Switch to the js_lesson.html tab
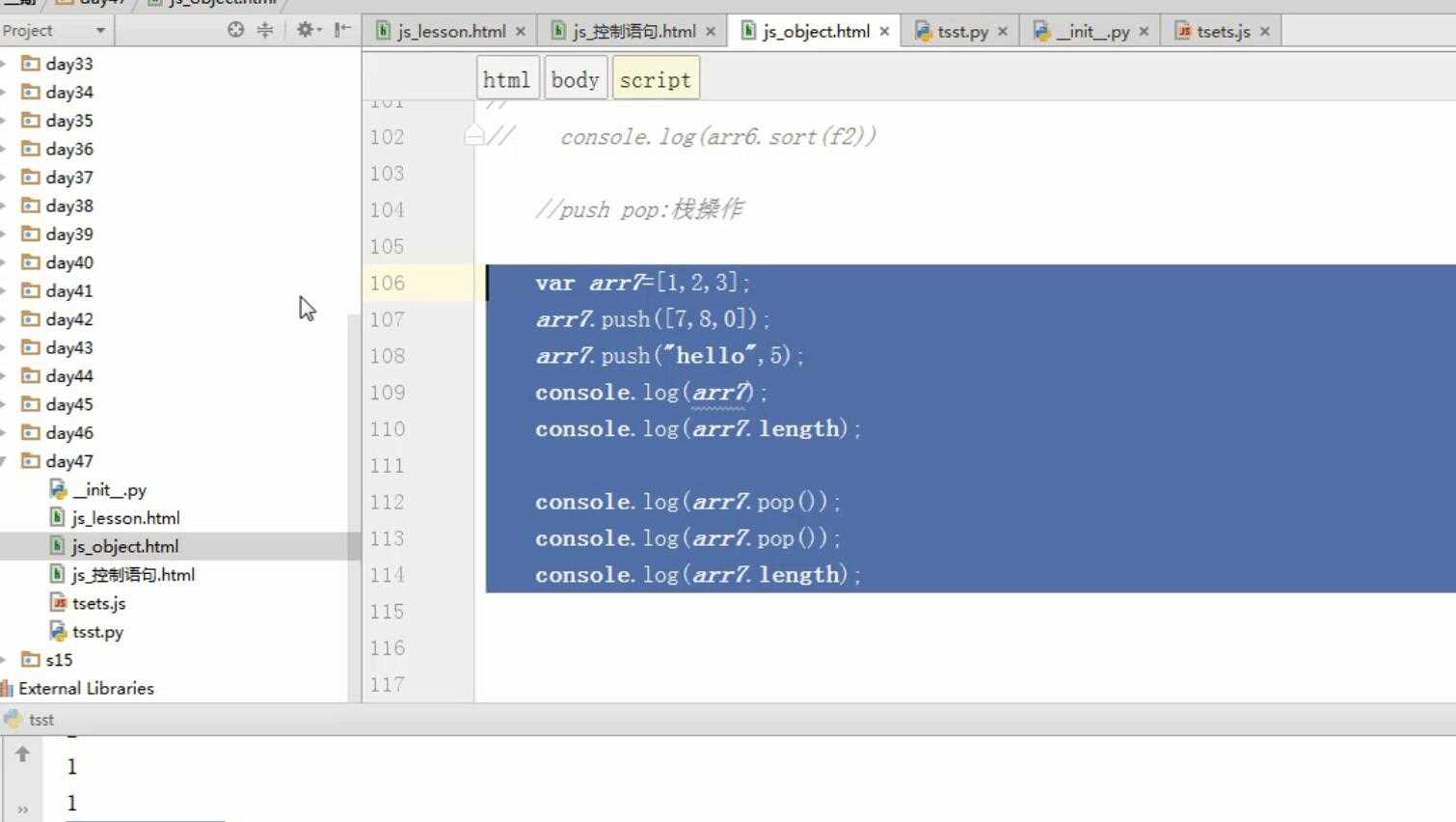 [451, 31]
